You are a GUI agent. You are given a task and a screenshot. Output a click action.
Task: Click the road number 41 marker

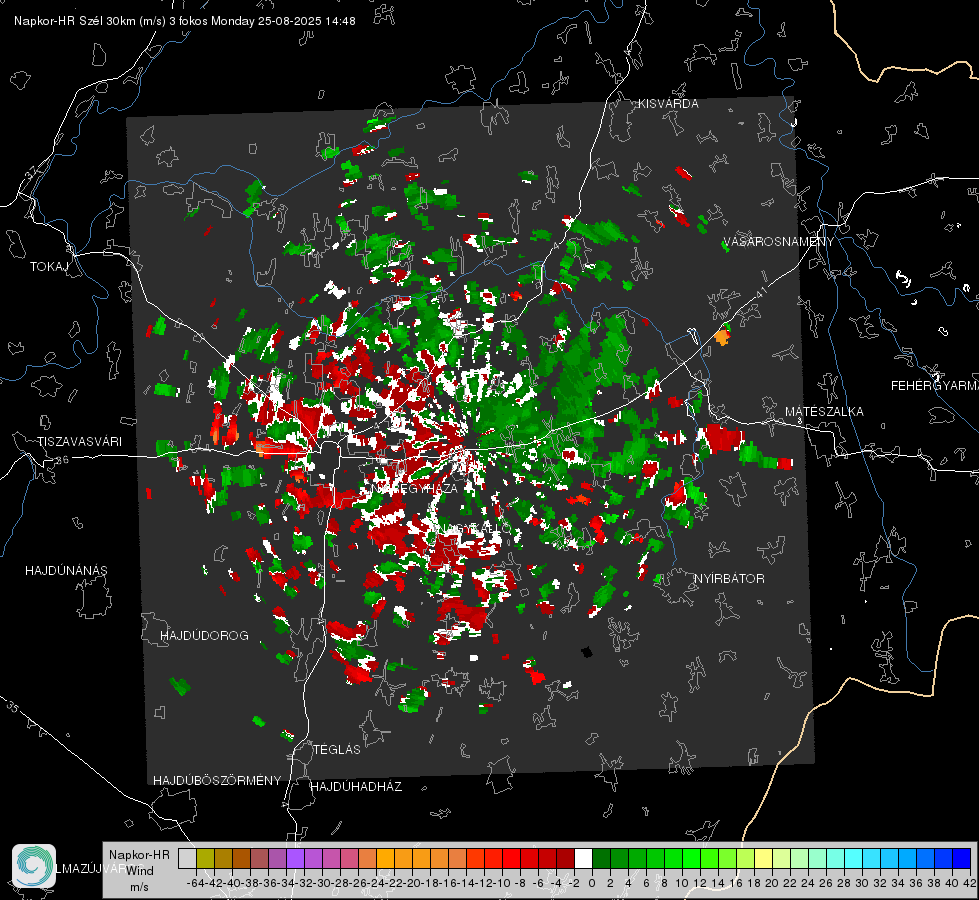click(x=760, y=292)
